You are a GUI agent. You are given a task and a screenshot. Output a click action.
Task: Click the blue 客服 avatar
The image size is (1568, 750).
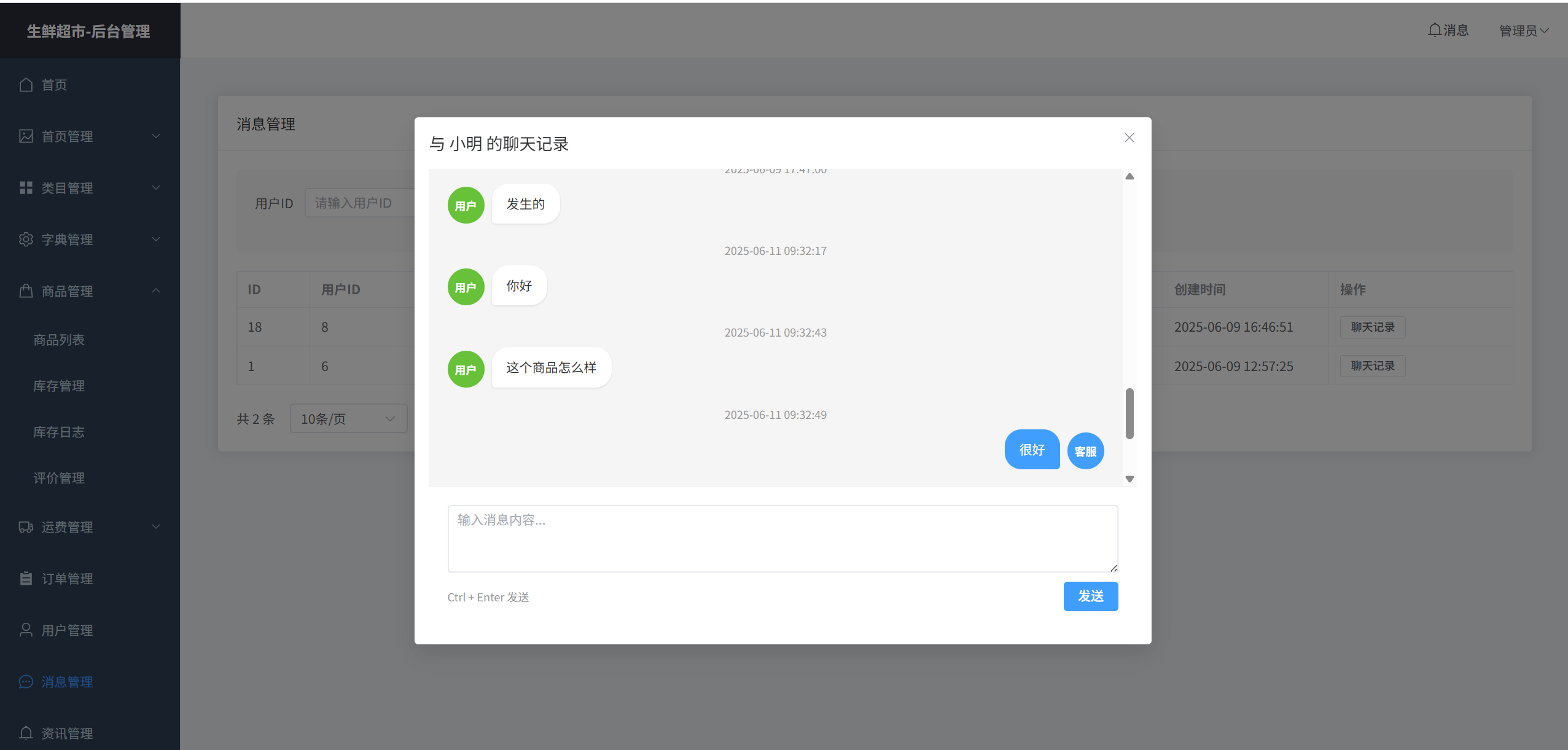click(x=1085, y=451)
